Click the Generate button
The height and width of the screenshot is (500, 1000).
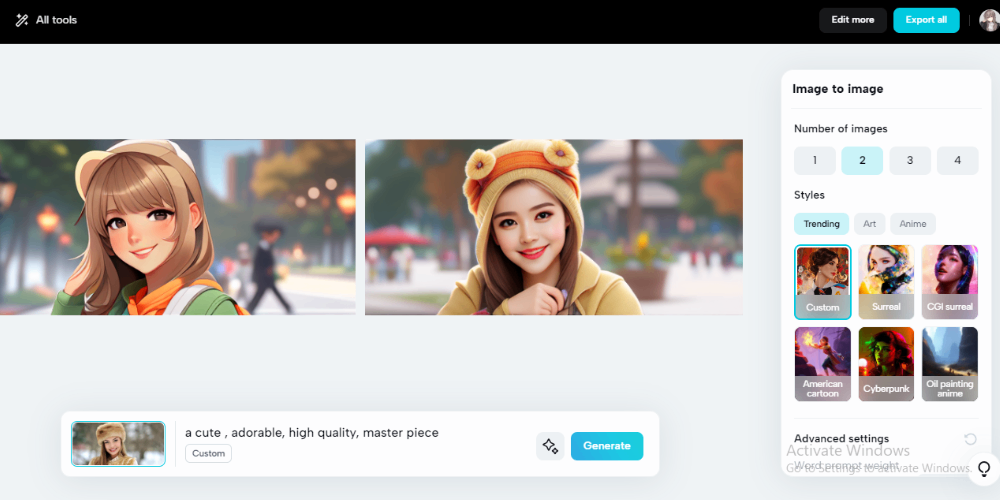point(607,446)
